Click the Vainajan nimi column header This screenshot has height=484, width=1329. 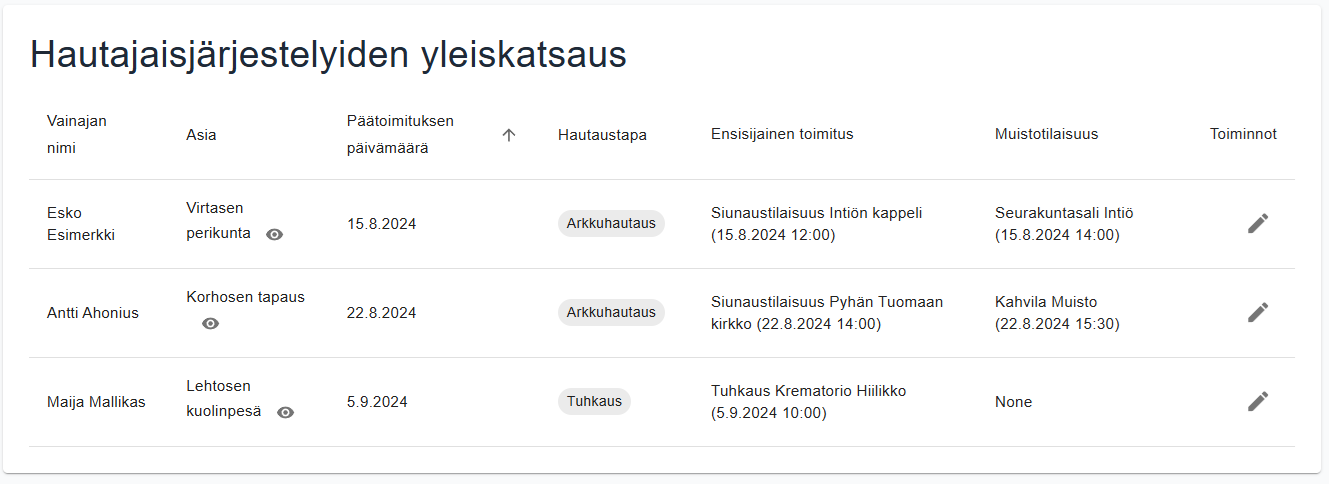(x=77, y=135)
